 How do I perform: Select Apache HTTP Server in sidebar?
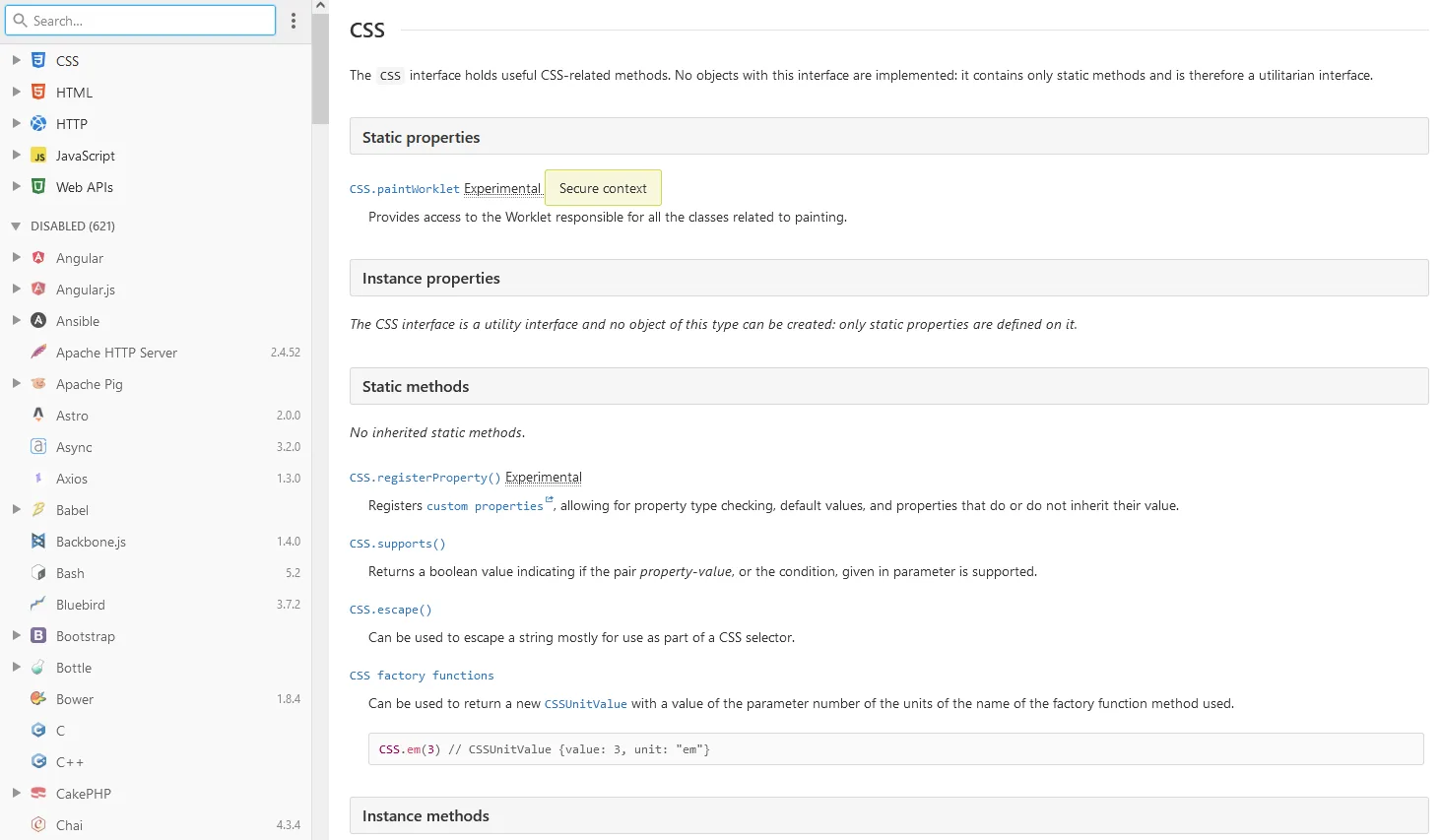coord(116,353)
